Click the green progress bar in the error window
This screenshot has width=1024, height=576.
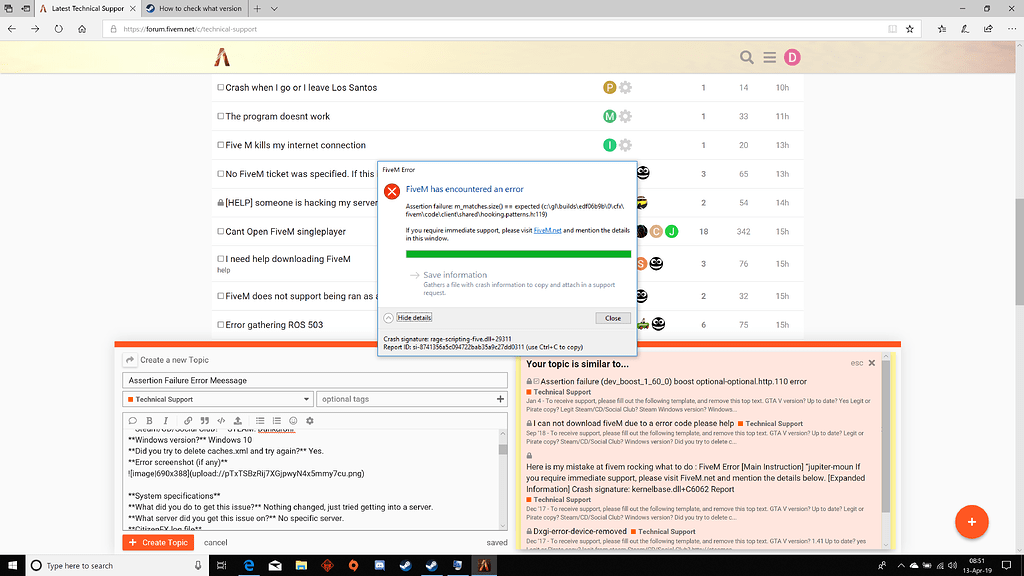tap(518, 252)
